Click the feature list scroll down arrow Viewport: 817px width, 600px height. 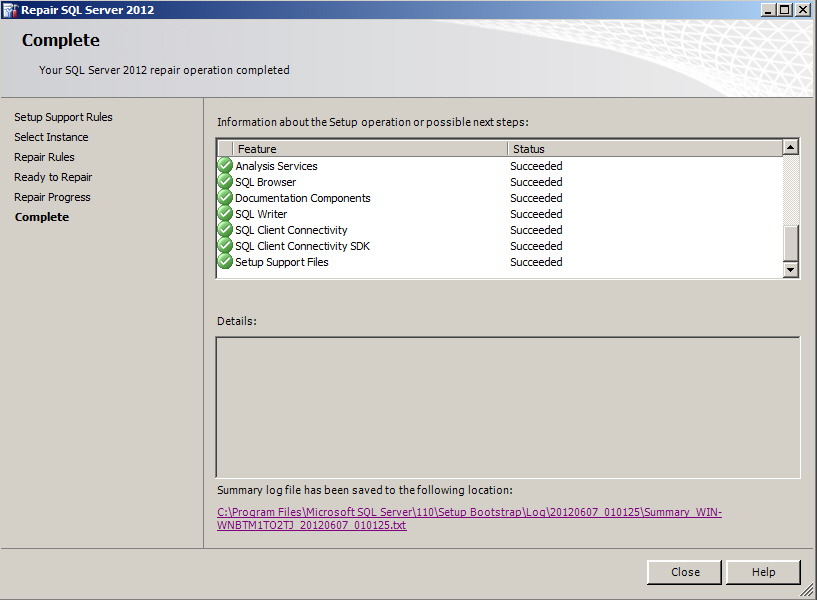(x=790, y=269)
